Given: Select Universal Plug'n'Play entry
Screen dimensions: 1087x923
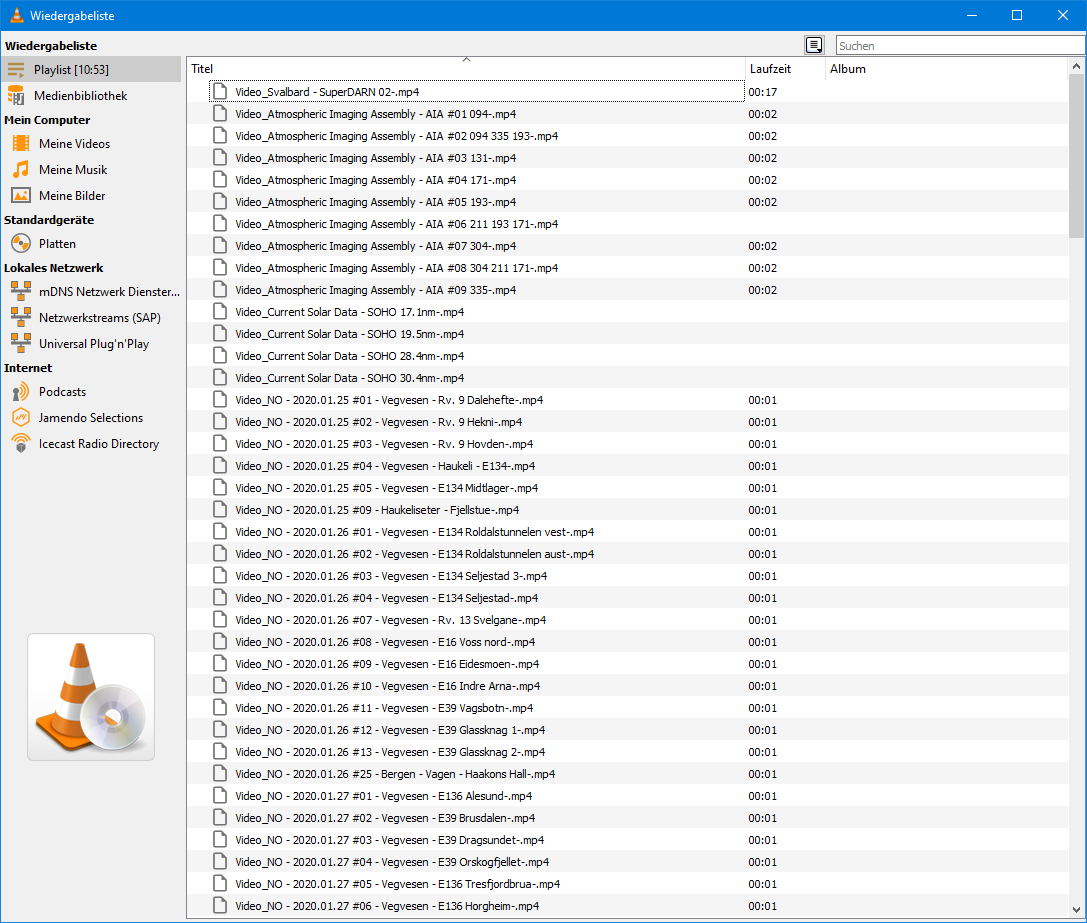Looking at the screenshot, I should [94, 344].
